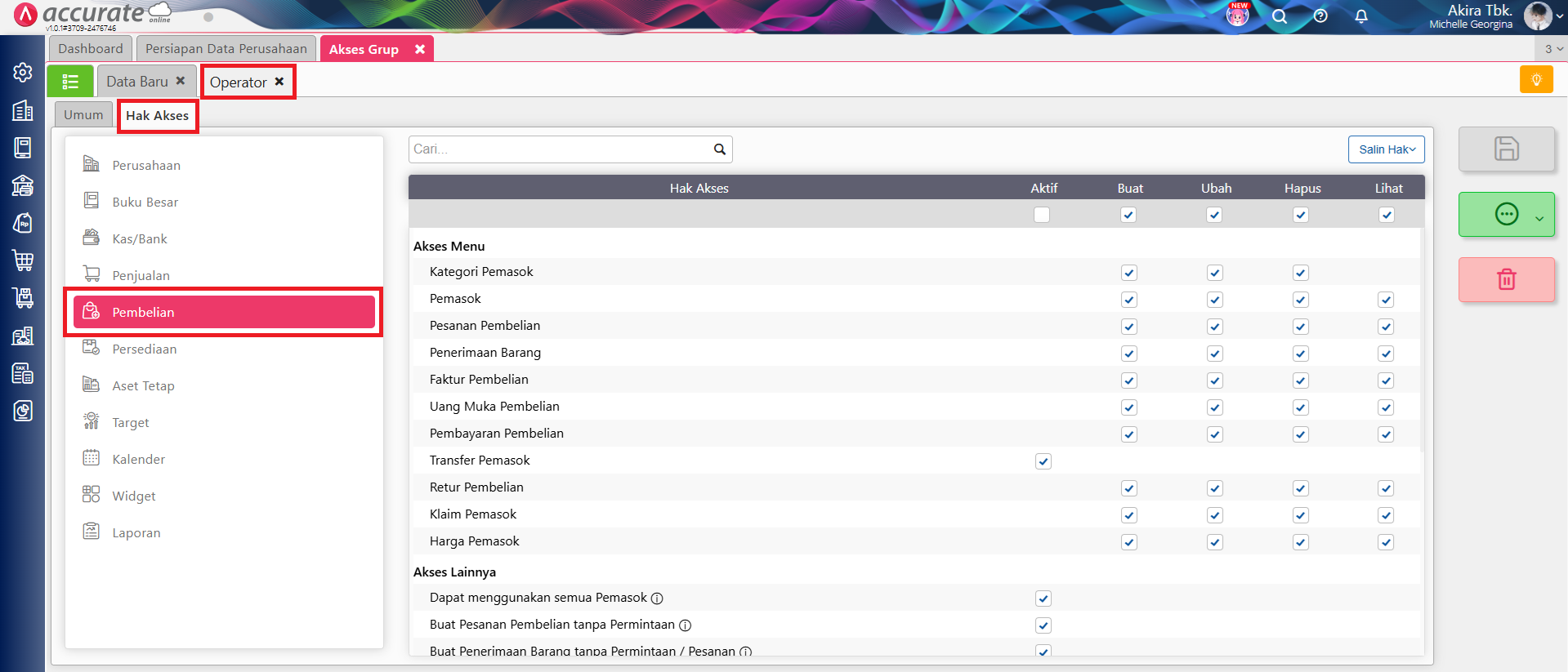The height and width of the screenshot is (672, 1568).
Task: Open the Dashboard tab
Action: (90, 49)
